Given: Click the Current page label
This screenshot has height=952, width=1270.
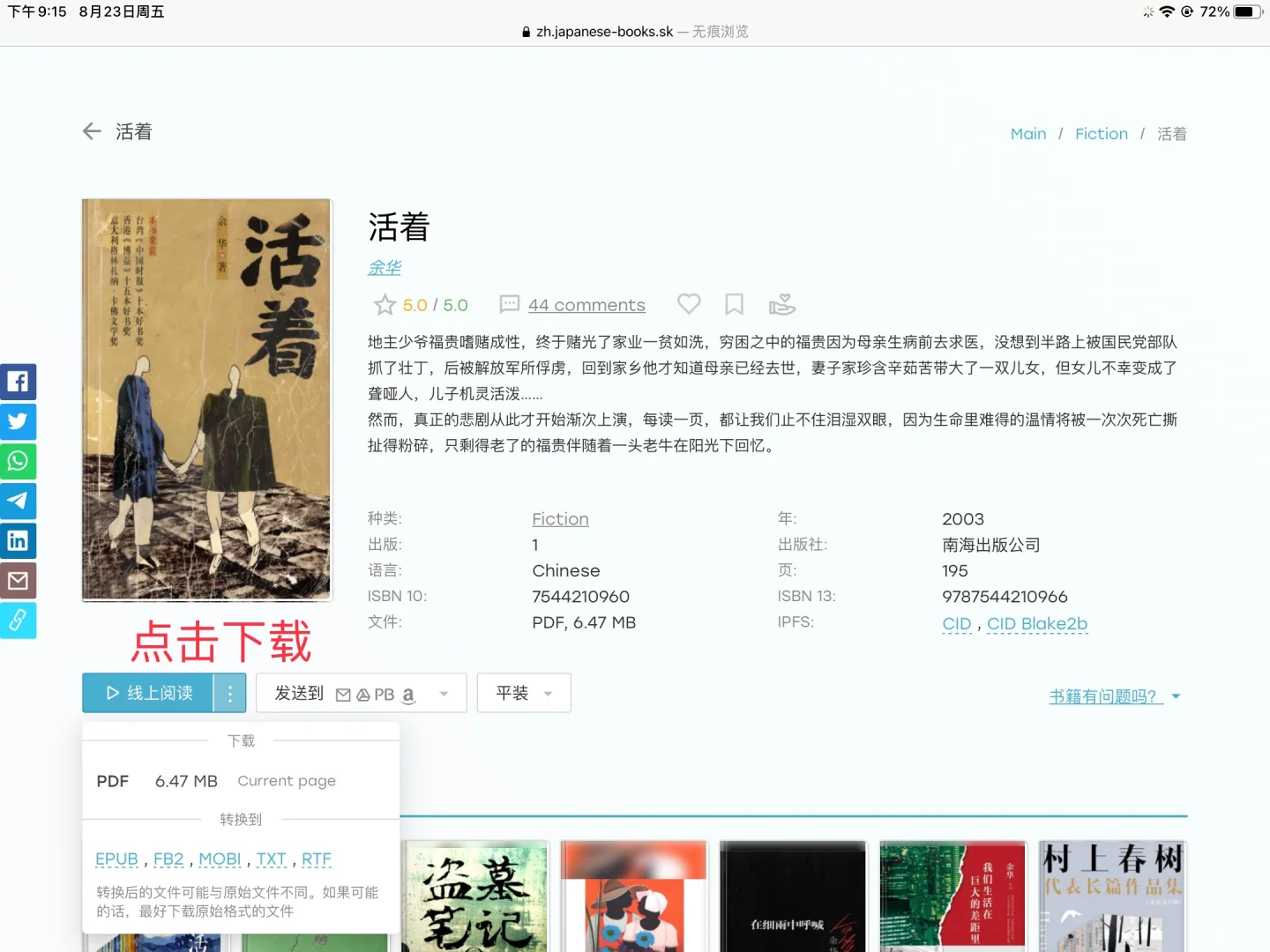Looking at the screenshot, I should 287,781.
